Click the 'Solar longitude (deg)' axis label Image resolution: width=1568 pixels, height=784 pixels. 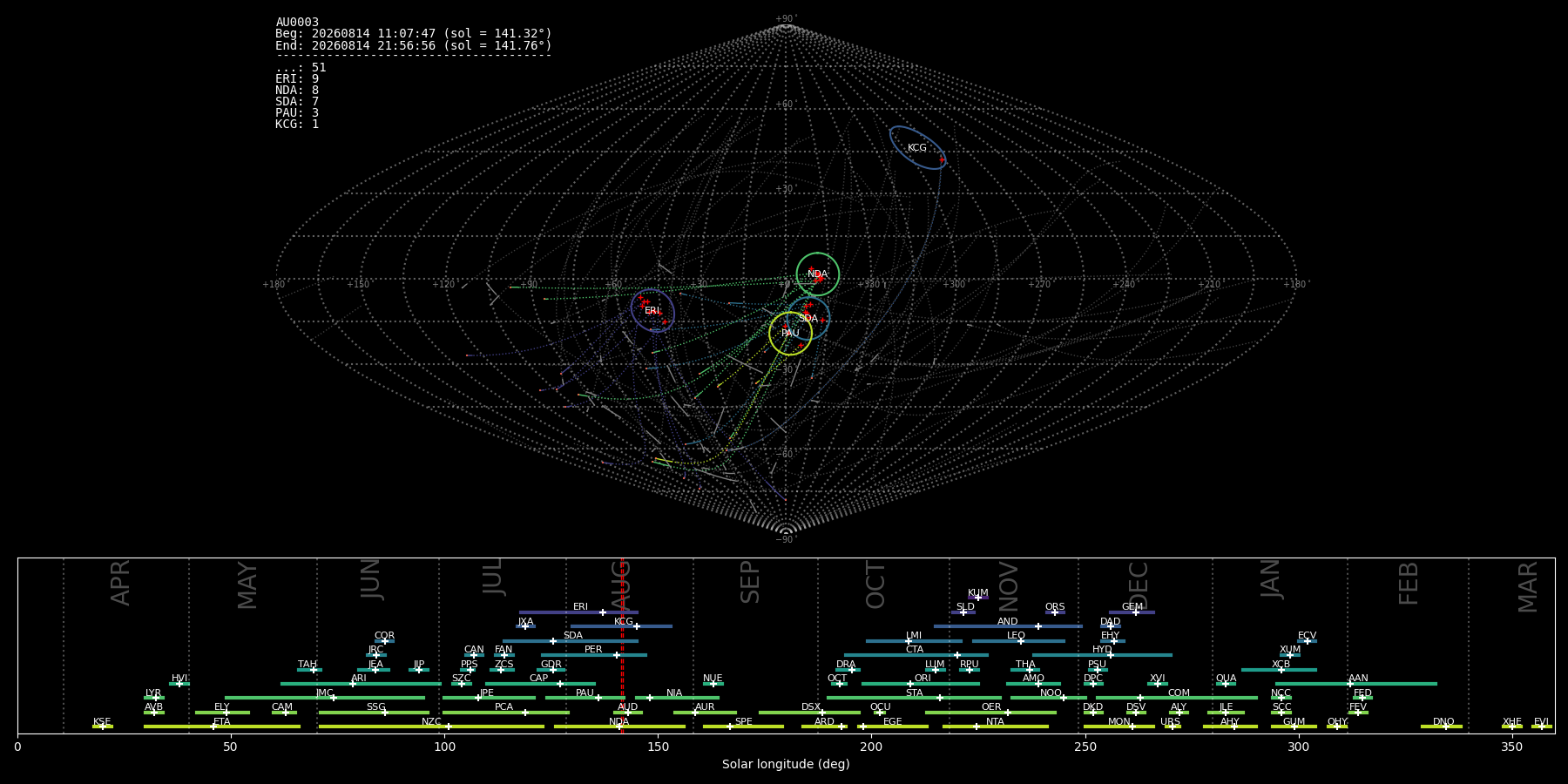tap(786, 764)
